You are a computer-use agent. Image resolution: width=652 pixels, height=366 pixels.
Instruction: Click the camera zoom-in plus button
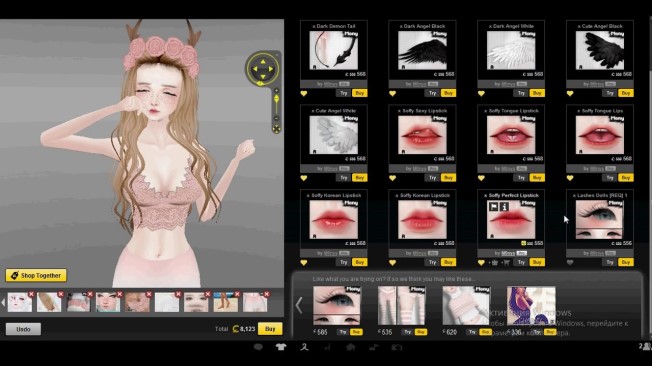277,91
